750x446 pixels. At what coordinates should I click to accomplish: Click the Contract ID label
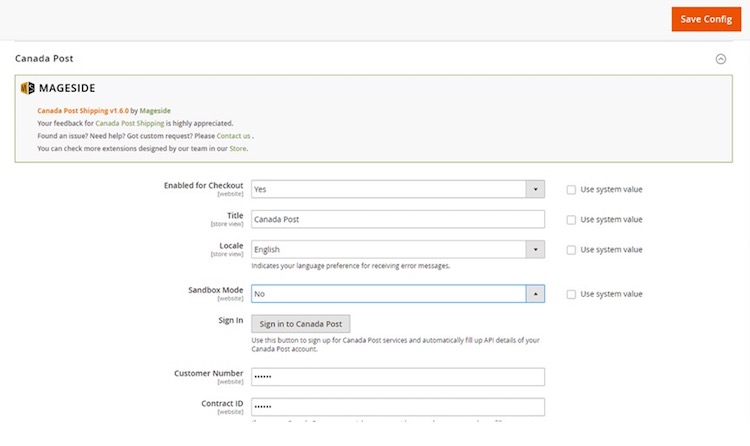click(222, 403)
